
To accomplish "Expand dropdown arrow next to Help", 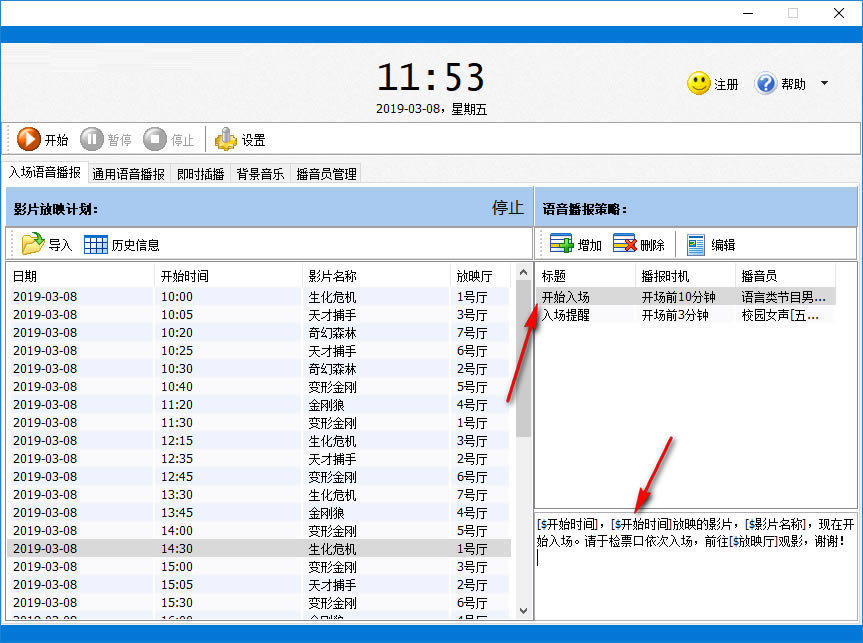I will [824, 83].
